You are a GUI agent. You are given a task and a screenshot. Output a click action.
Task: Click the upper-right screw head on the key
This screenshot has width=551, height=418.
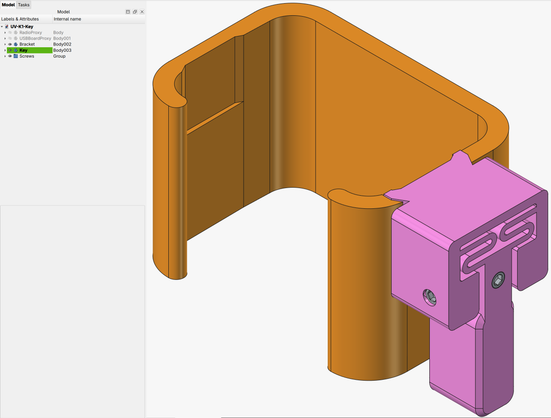[x=498, y=280]
